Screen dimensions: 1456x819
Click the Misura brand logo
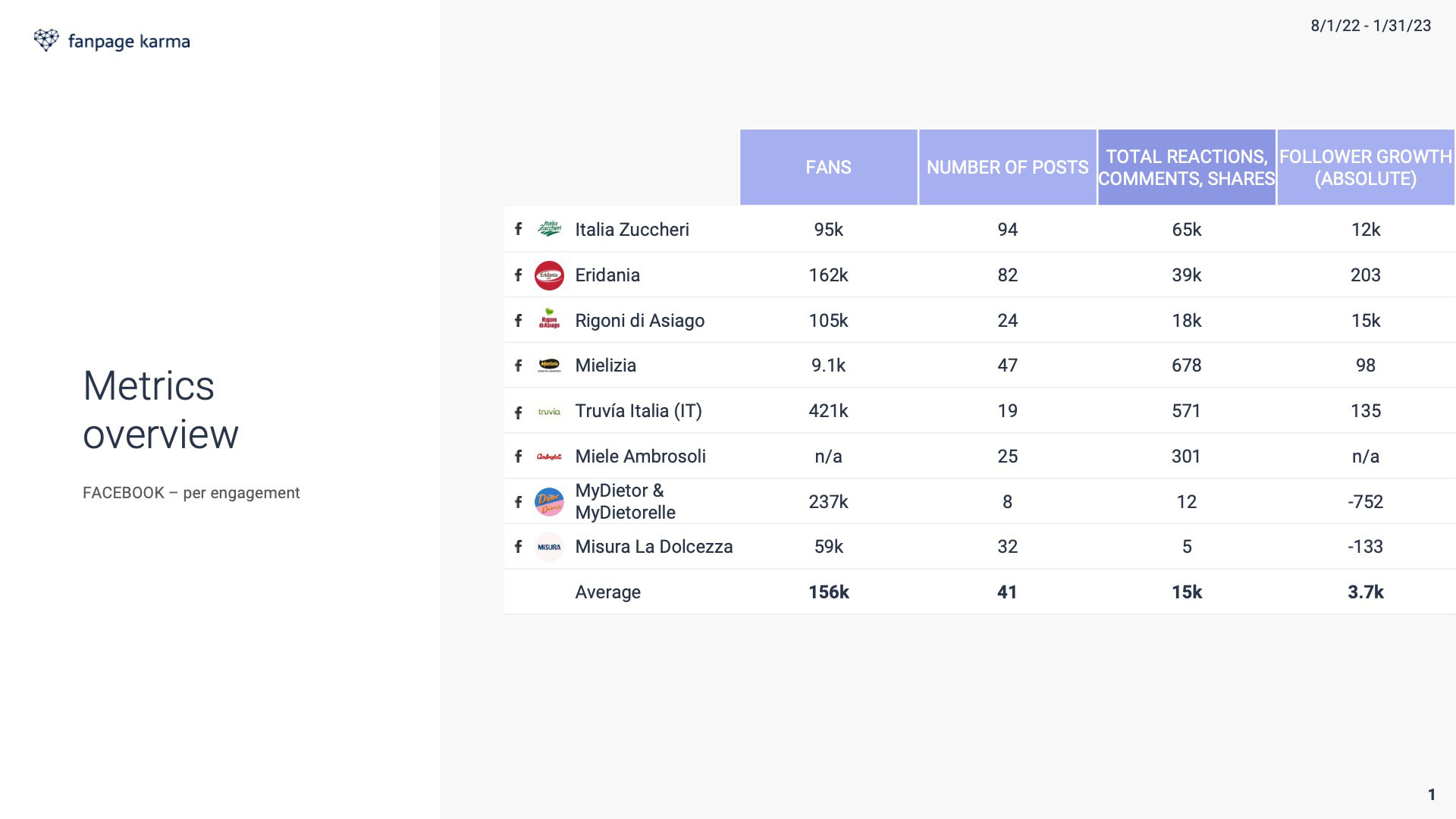tap(549, 547)
